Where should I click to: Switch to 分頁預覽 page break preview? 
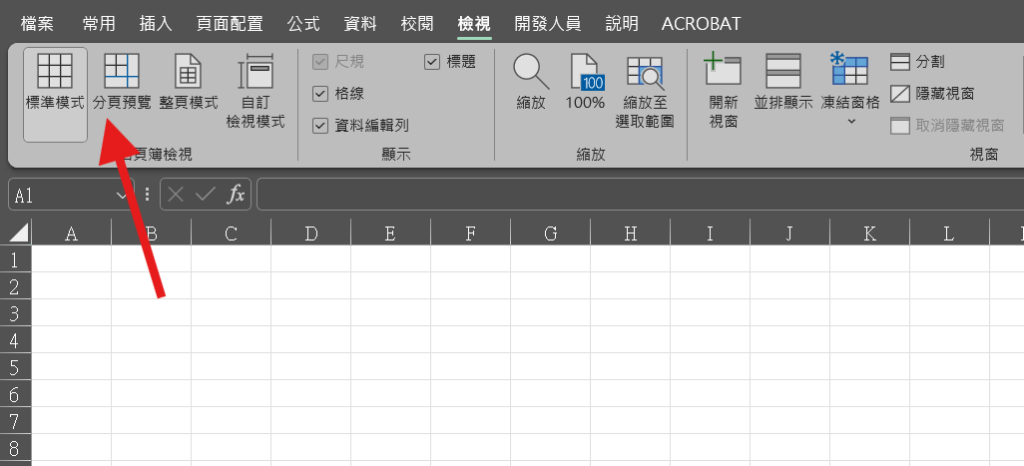click(x=121, y=80)
